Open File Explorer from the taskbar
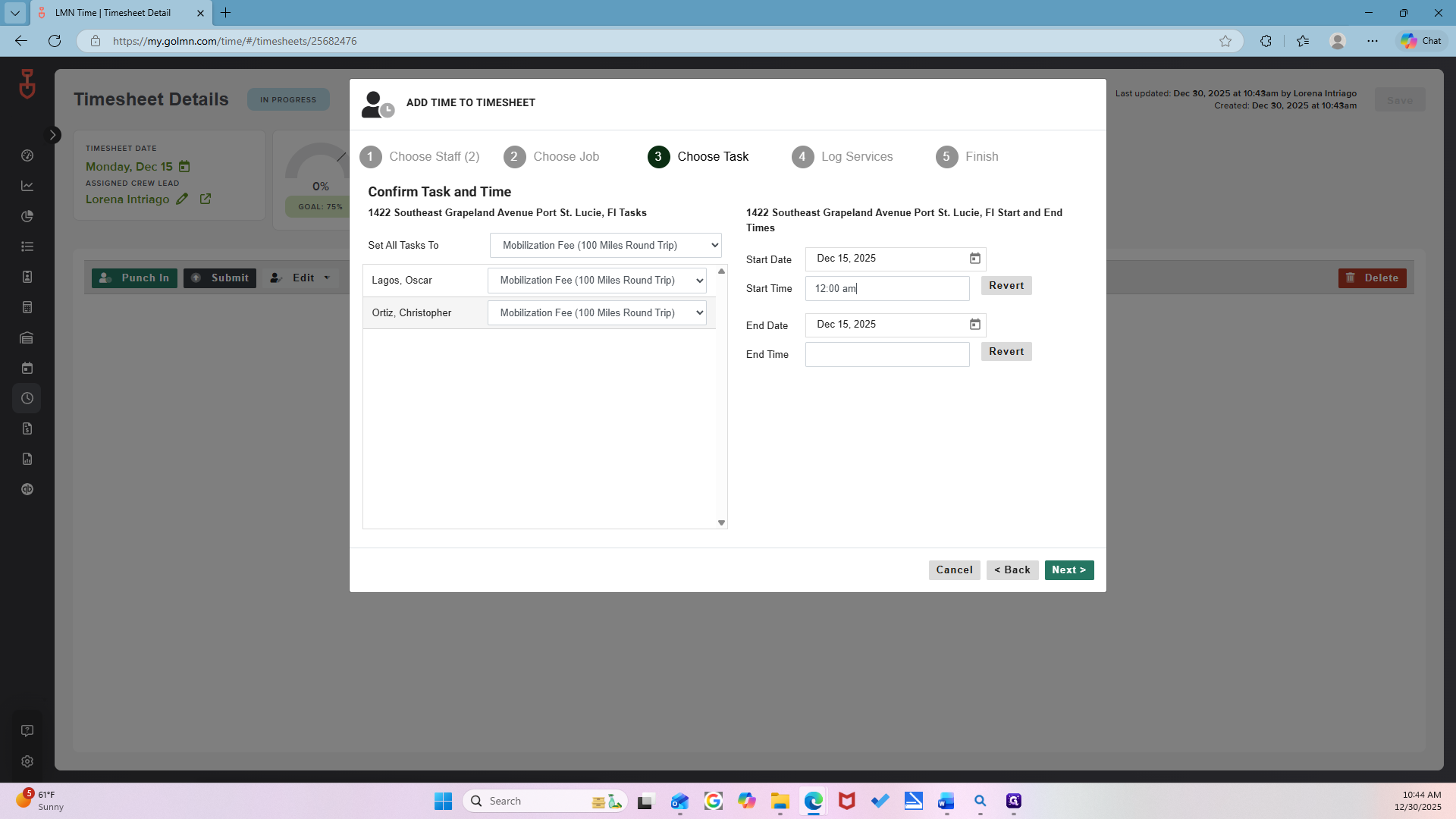Image resolution: width=1456 pixels, height=819 pixels. (x=780, y=801)
